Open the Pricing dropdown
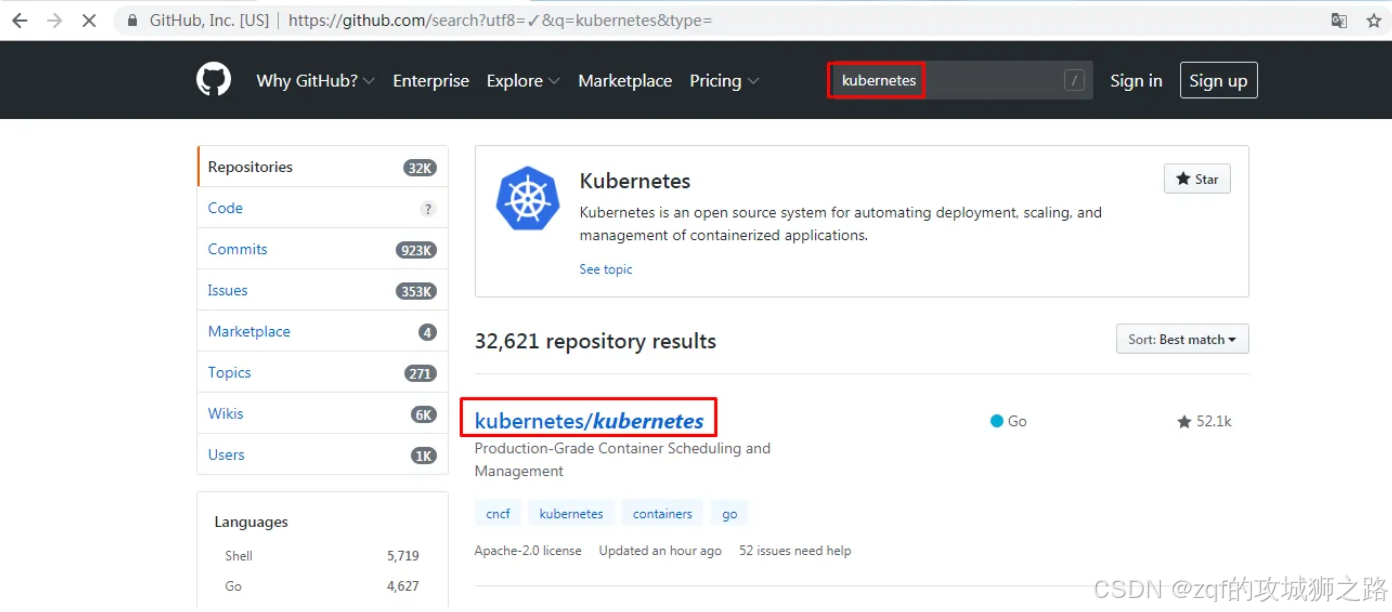 724,81
